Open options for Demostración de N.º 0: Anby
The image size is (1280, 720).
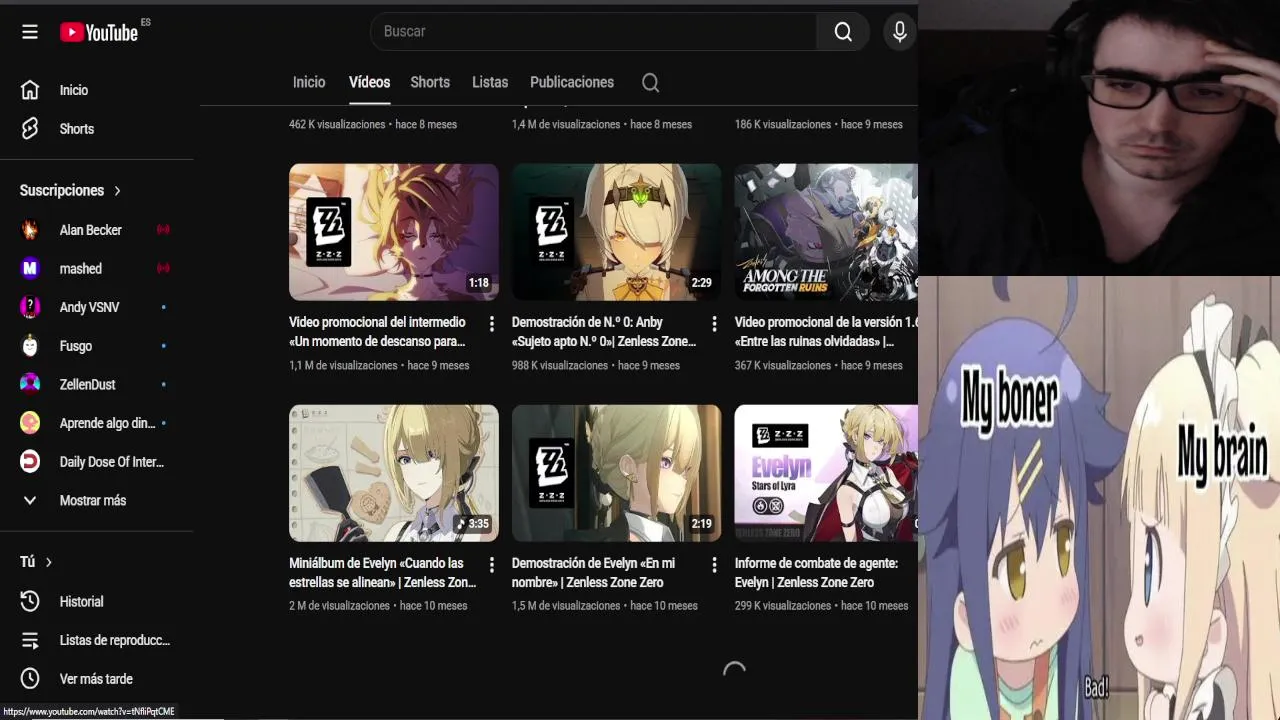click(x=714, y=324)
